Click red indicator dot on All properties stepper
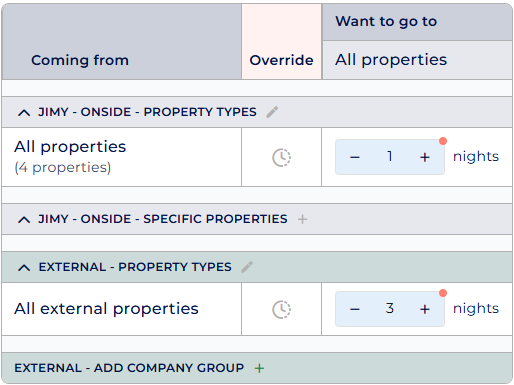This screenshot has width=514, height=385. tap(443, 141)
